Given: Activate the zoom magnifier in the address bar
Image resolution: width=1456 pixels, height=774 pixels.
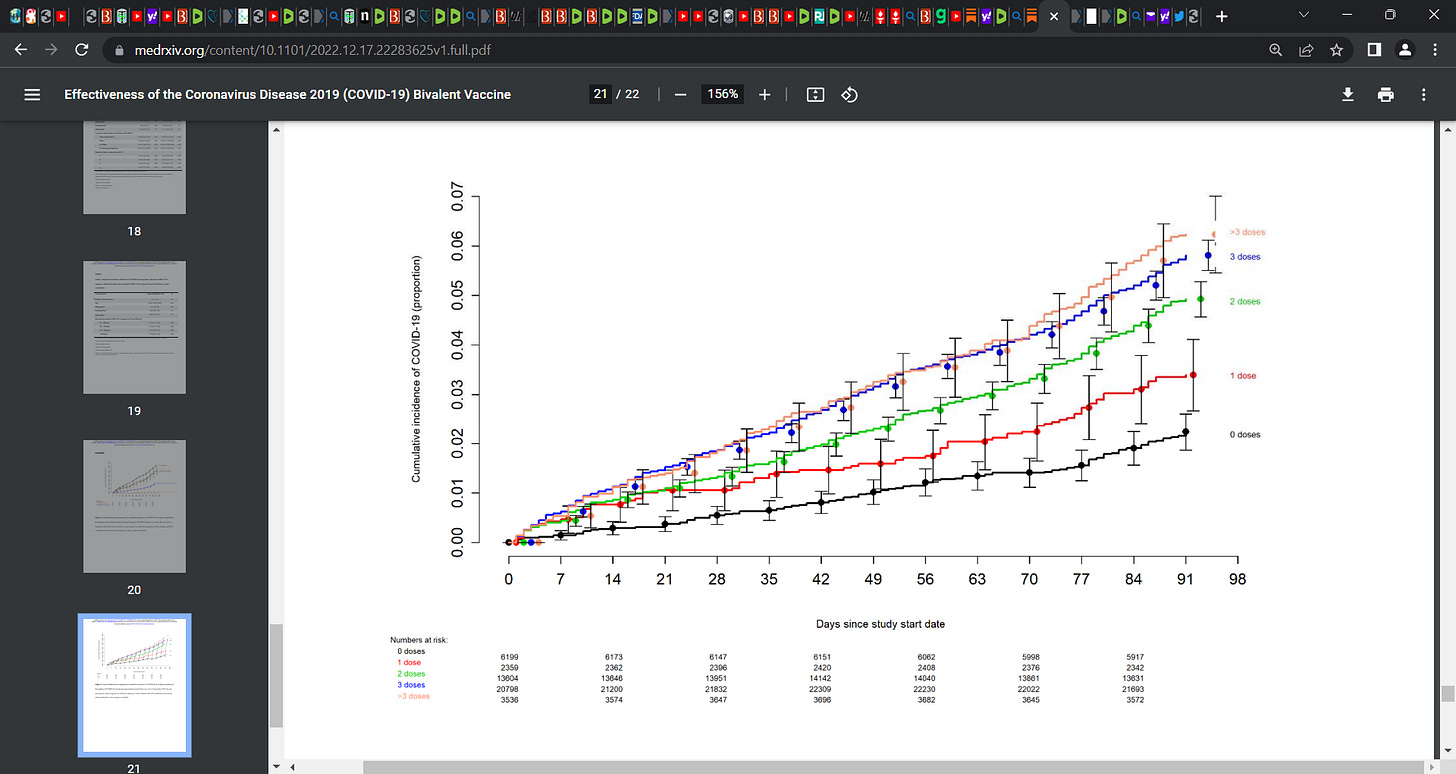Looking at the screenshot, I should (x=1274, y=49).
